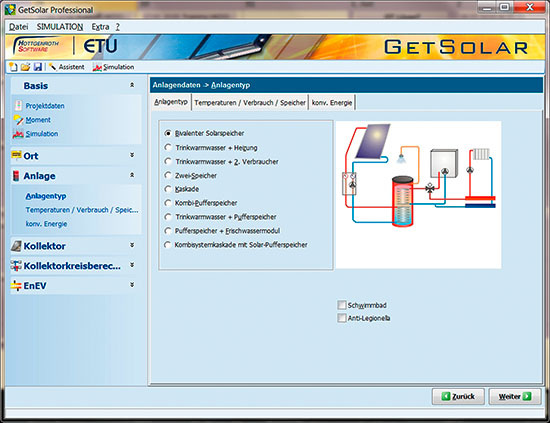Select Bivalenter Solarspeicher radio option
The width and height of the screenshot is (550, 423).
168,133
